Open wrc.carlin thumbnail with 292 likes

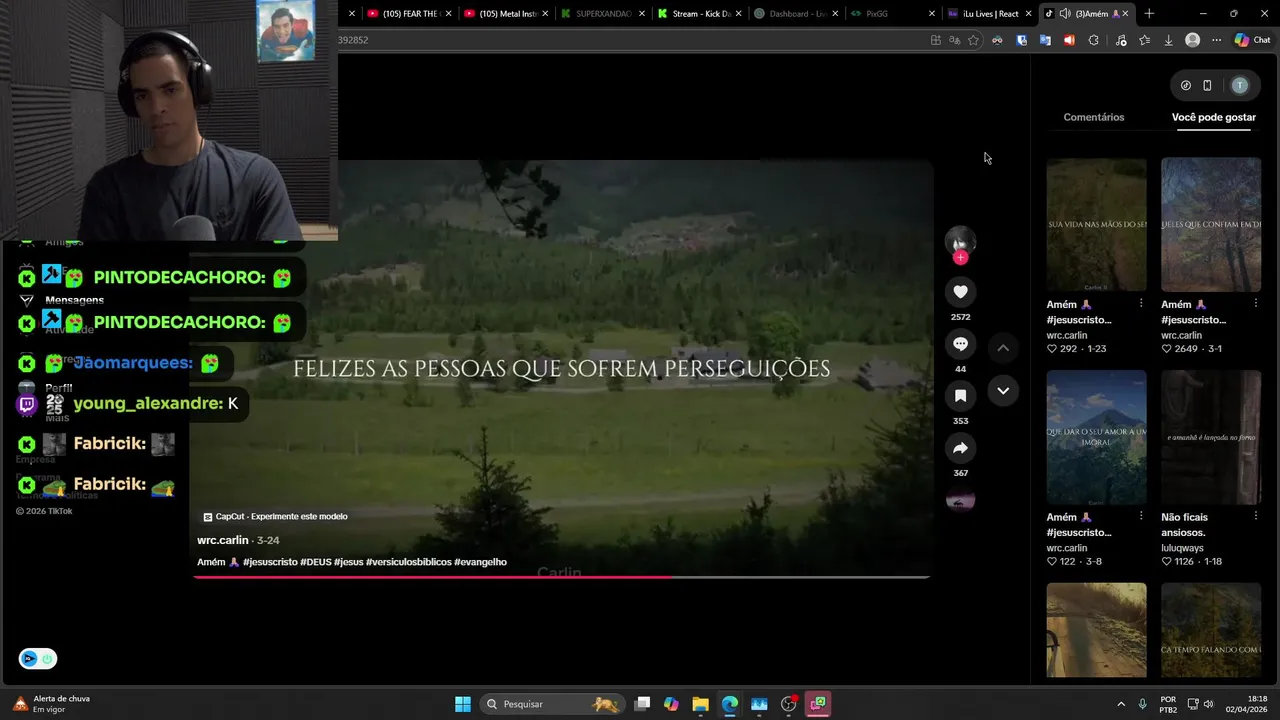pos(1096,224)
